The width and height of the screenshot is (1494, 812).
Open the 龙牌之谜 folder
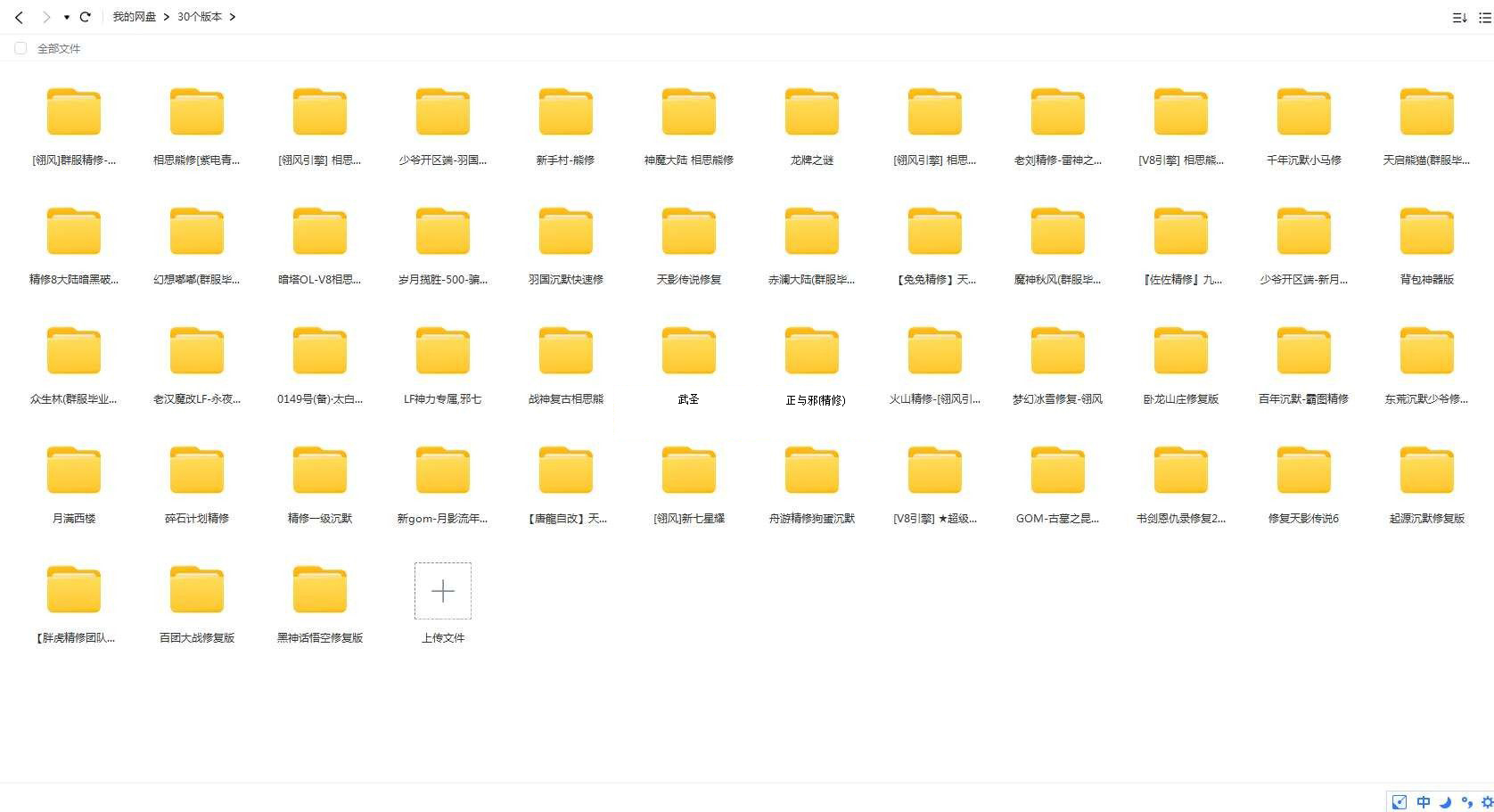click(811, 113)
